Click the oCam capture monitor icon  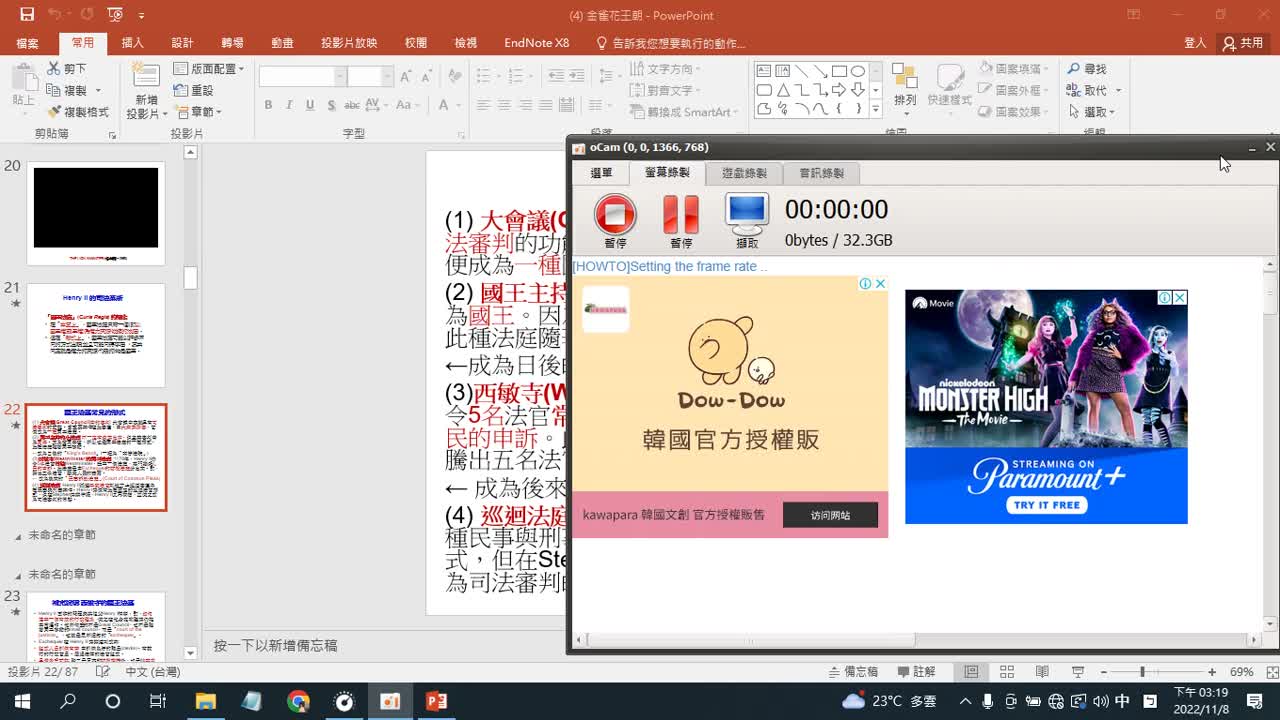click(x=747, y=214)
